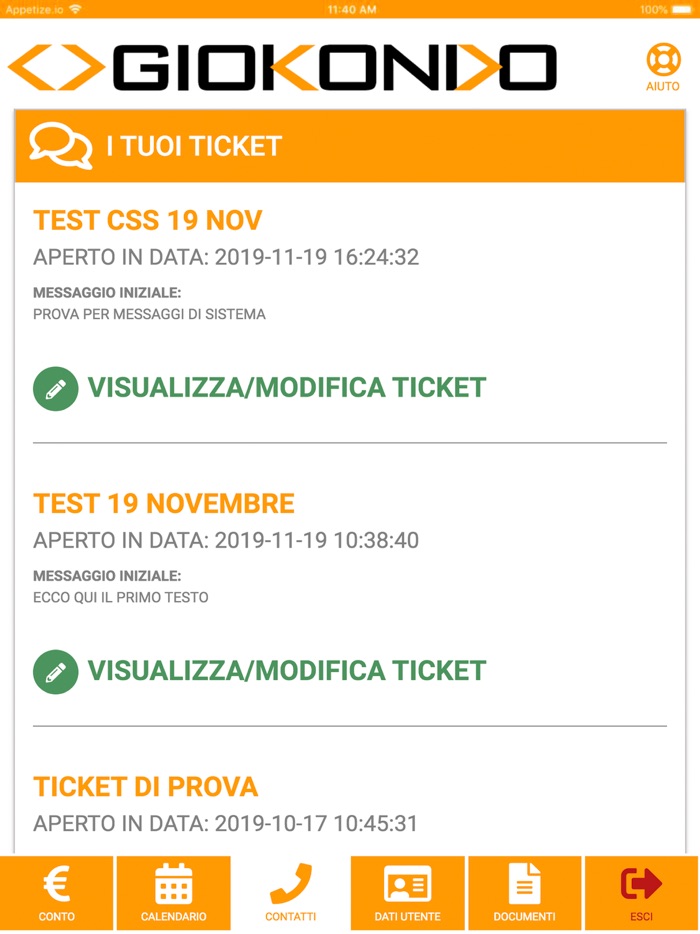Click pencil icon for Test CSS 19 Nov
The image size is (700, 934).
click(x=56, y=388)
